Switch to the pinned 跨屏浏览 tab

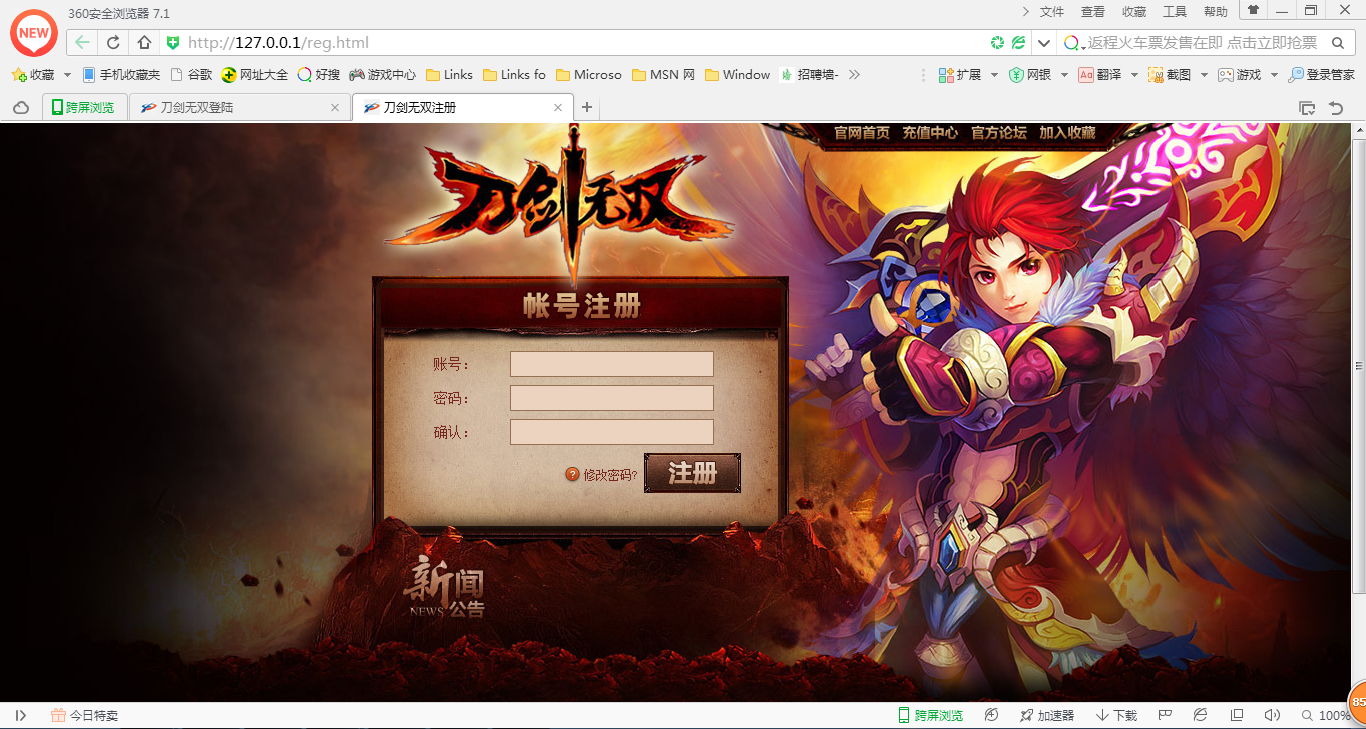tap(85, 107)
